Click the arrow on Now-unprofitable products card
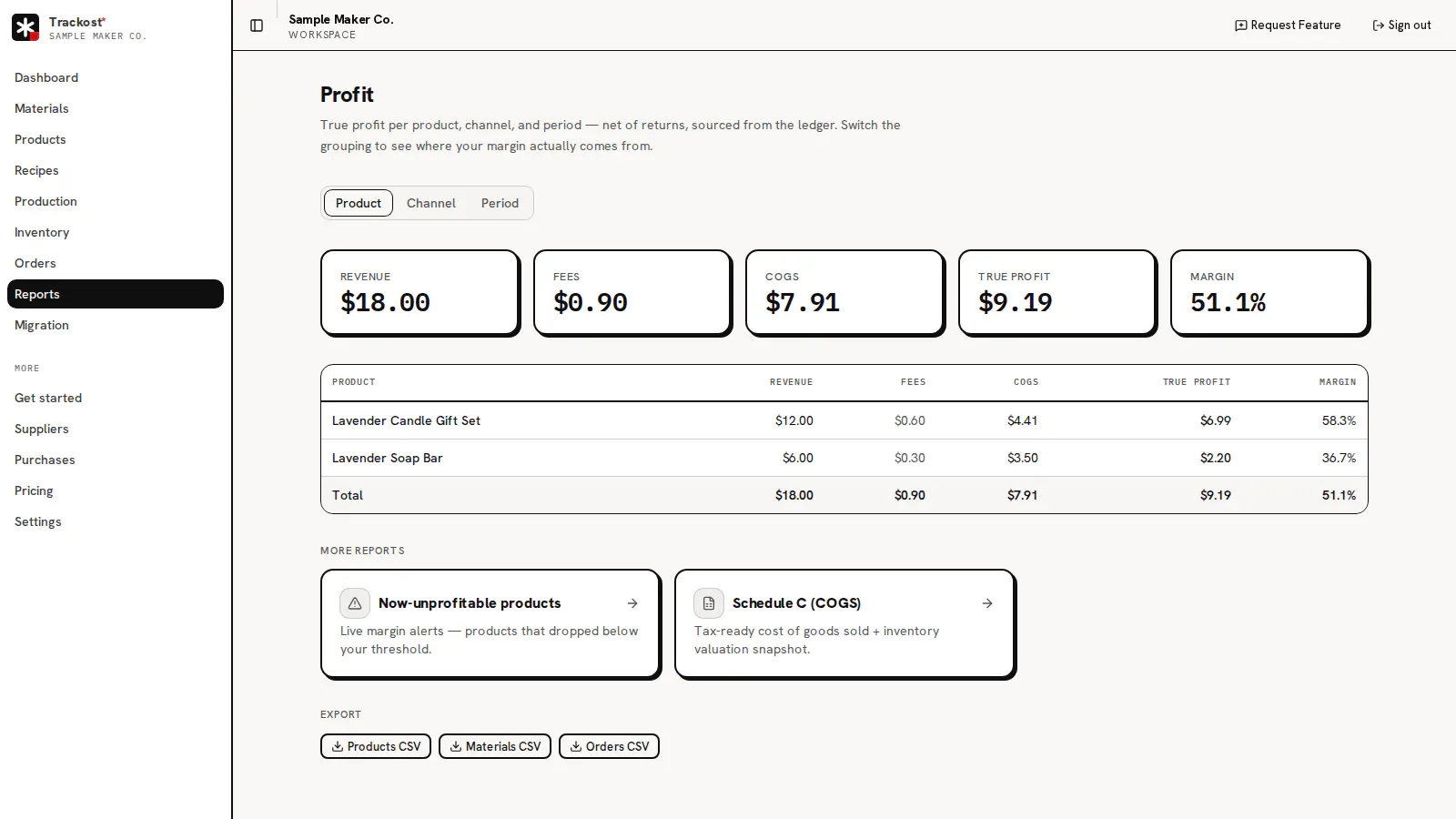This screenshot has height=819, width=1456. pyautogui.click(x=632, y=603)
